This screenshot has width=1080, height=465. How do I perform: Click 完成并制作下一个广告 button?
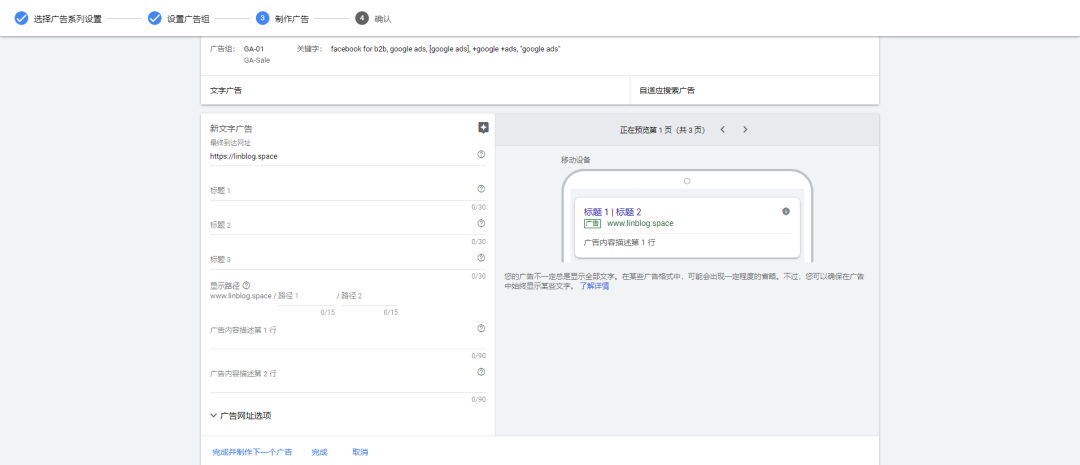coord(252,453)
